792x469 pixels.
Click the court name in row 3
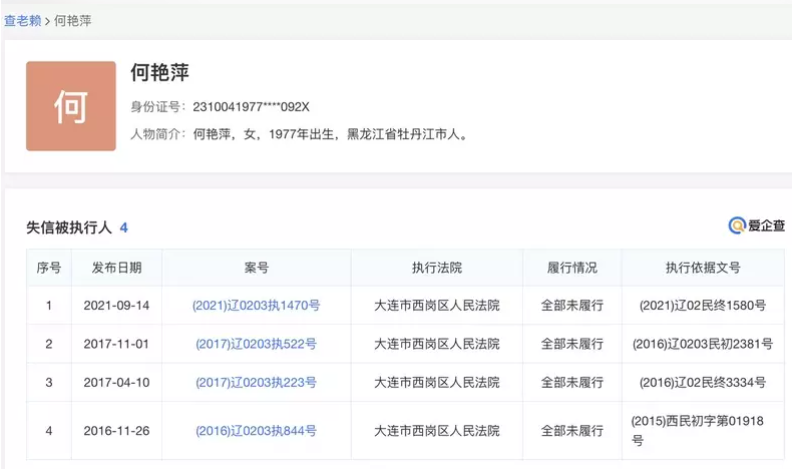[437, 382]
